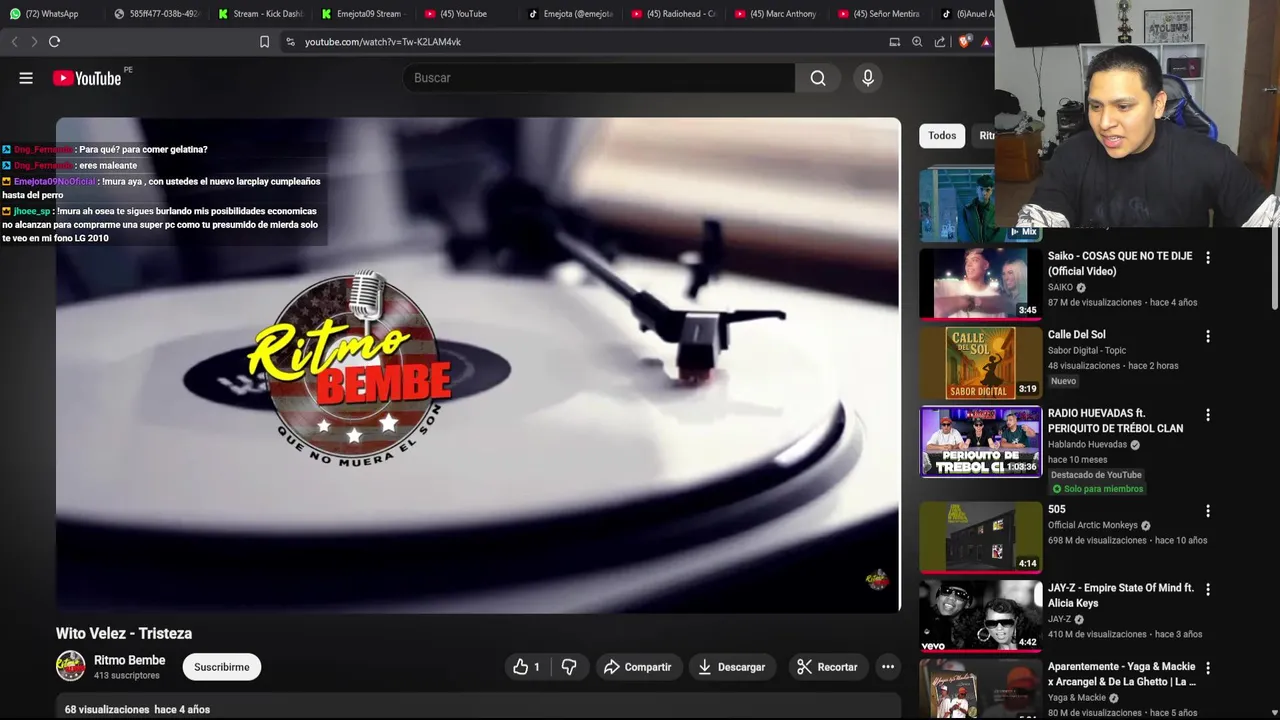Image resolution: width=1280 pixels, height=720 pixels.
Task: Click the search magnifier button
Action: pyautogui.click(x=818, y=78)
